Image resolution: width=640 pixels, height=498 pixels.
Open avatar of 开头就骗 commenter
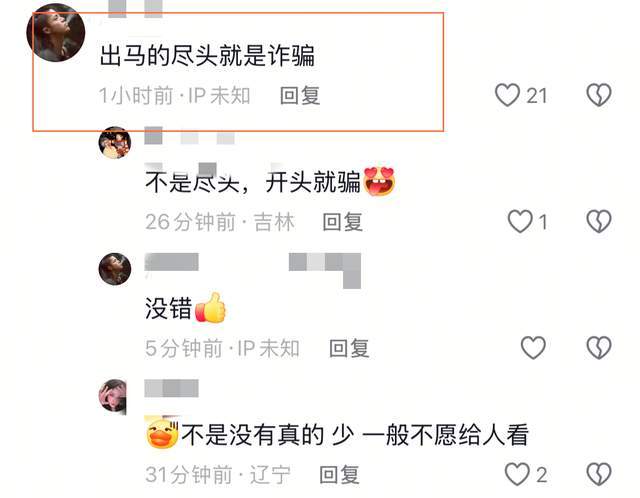coord(115,142)
